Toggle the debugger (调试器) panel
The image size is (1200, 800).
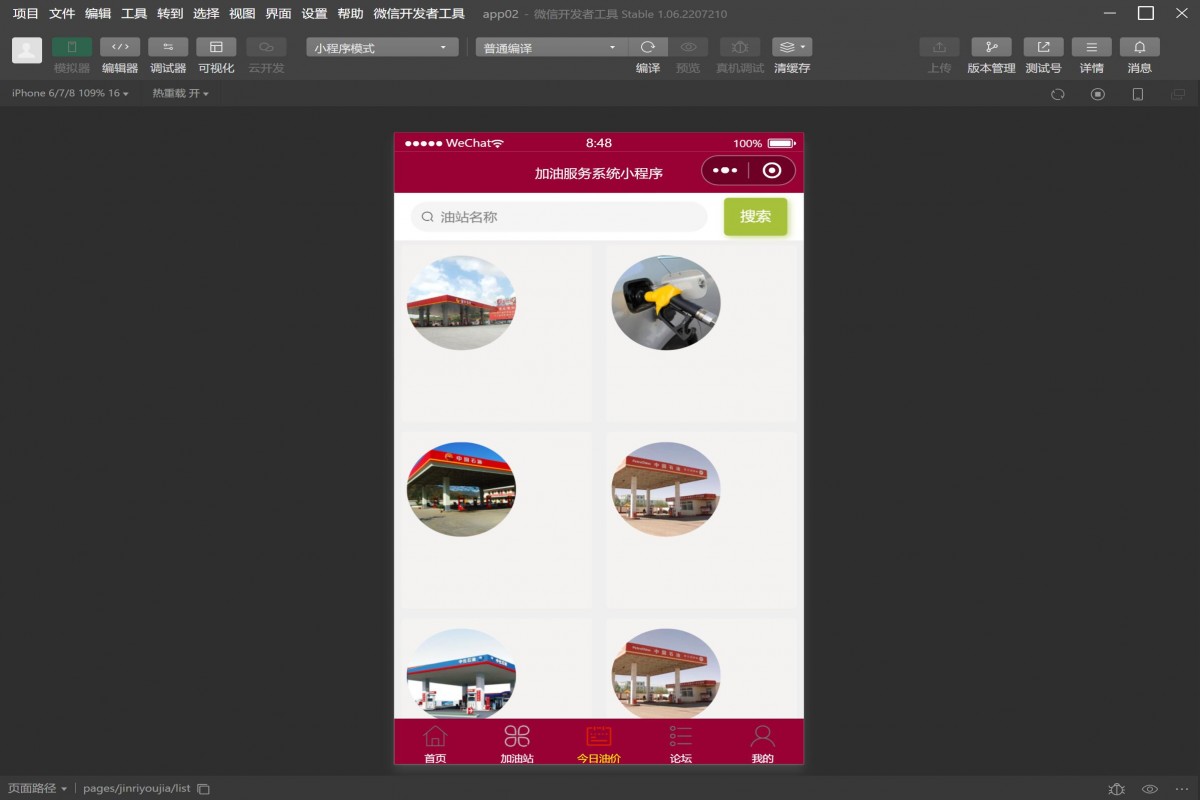tap(168, 47)
